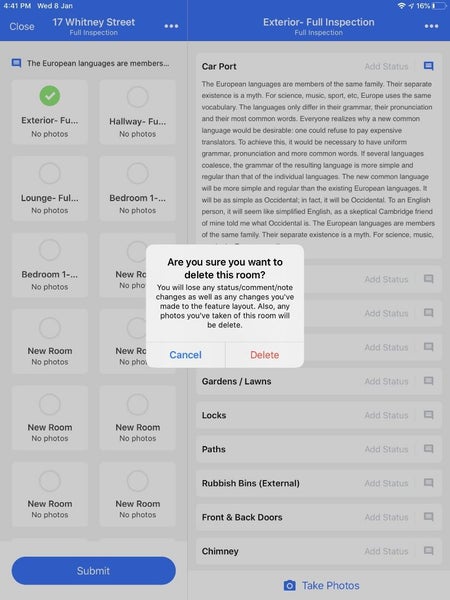This screenshot has width=450, height=600.
Task: Open the three-dot menu for 17 Whitney Street
Action: (171, 26)
